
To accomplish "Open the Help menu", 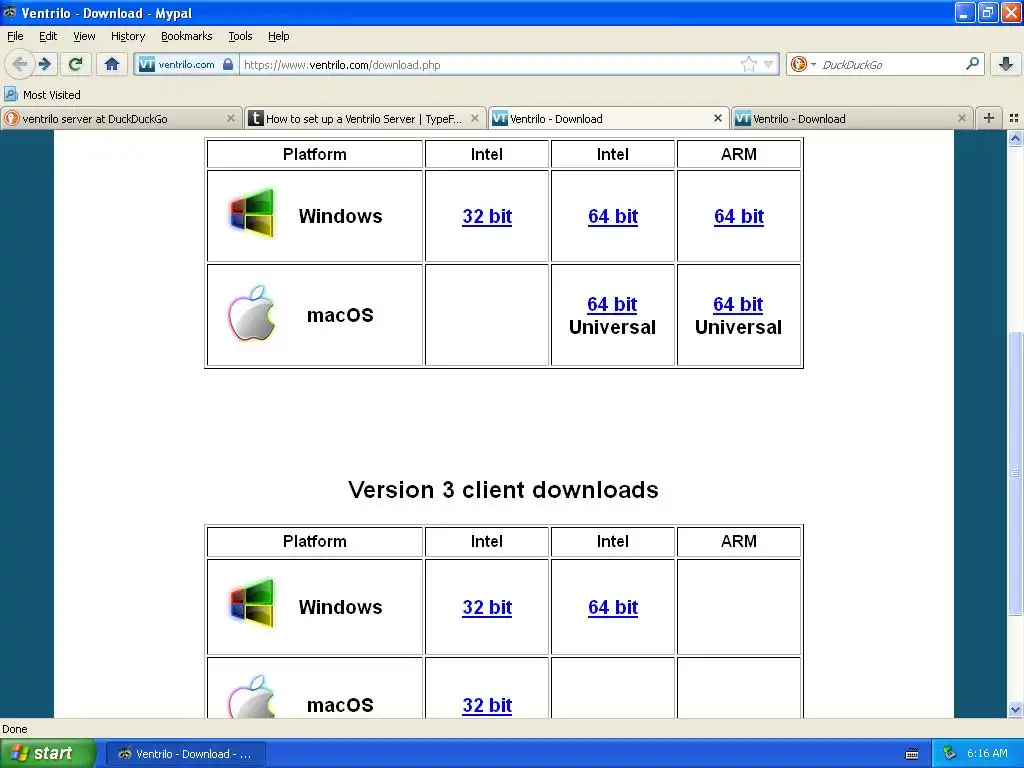I will click(x=278, y=36).
